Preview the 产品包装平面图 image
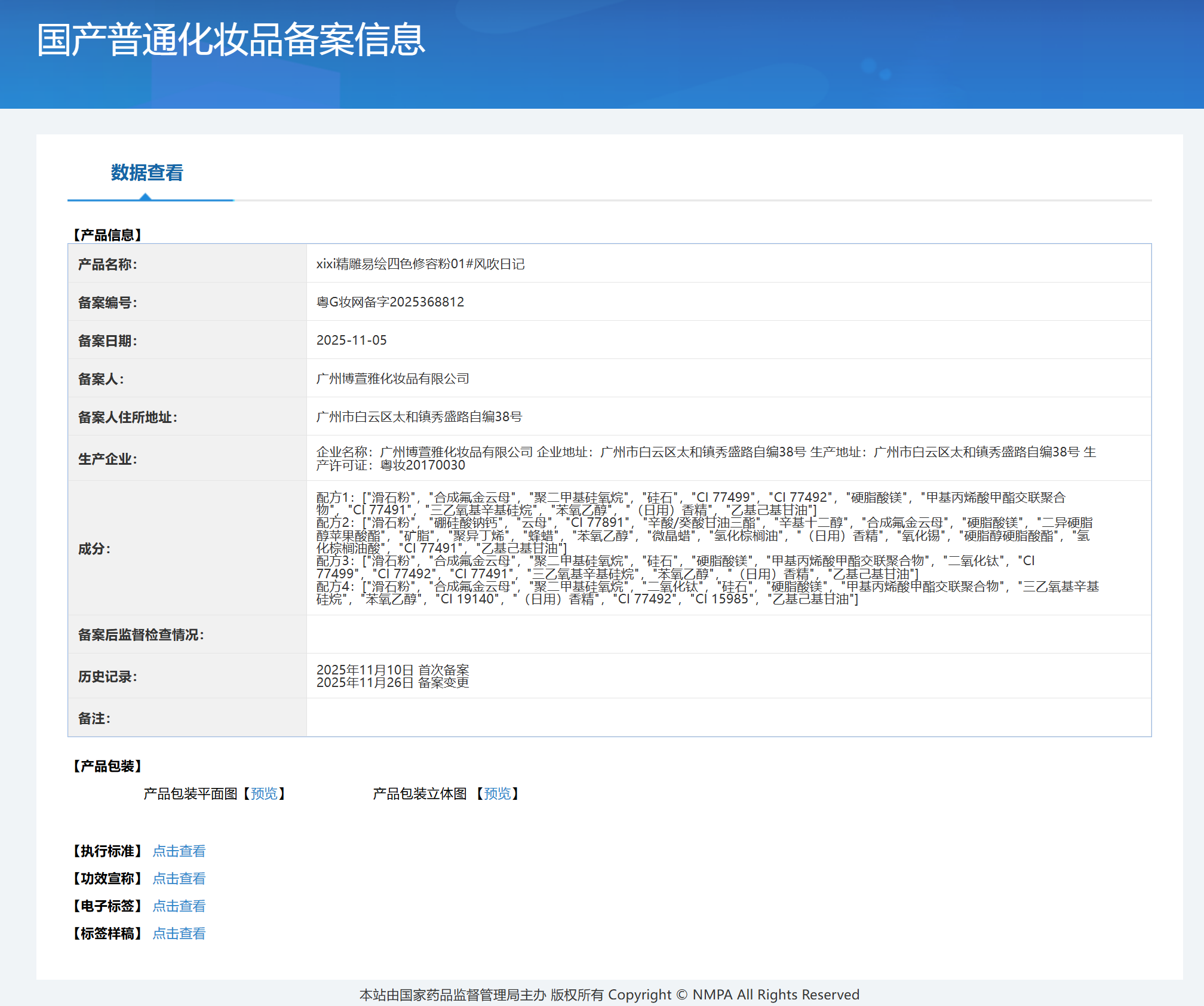1204x1006 pixels. click(264, 793)
